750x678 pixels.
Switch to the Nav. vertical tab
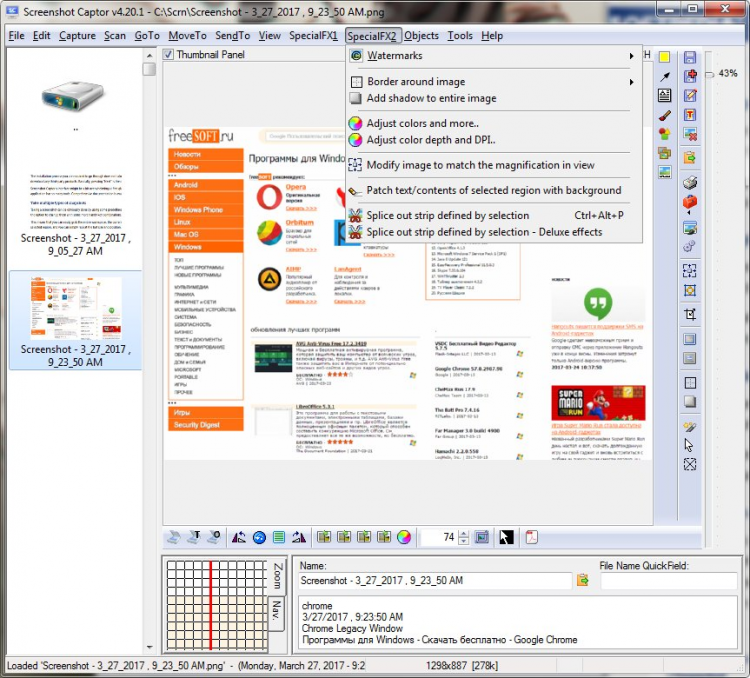pyautogui.click(x=276, y=611)
